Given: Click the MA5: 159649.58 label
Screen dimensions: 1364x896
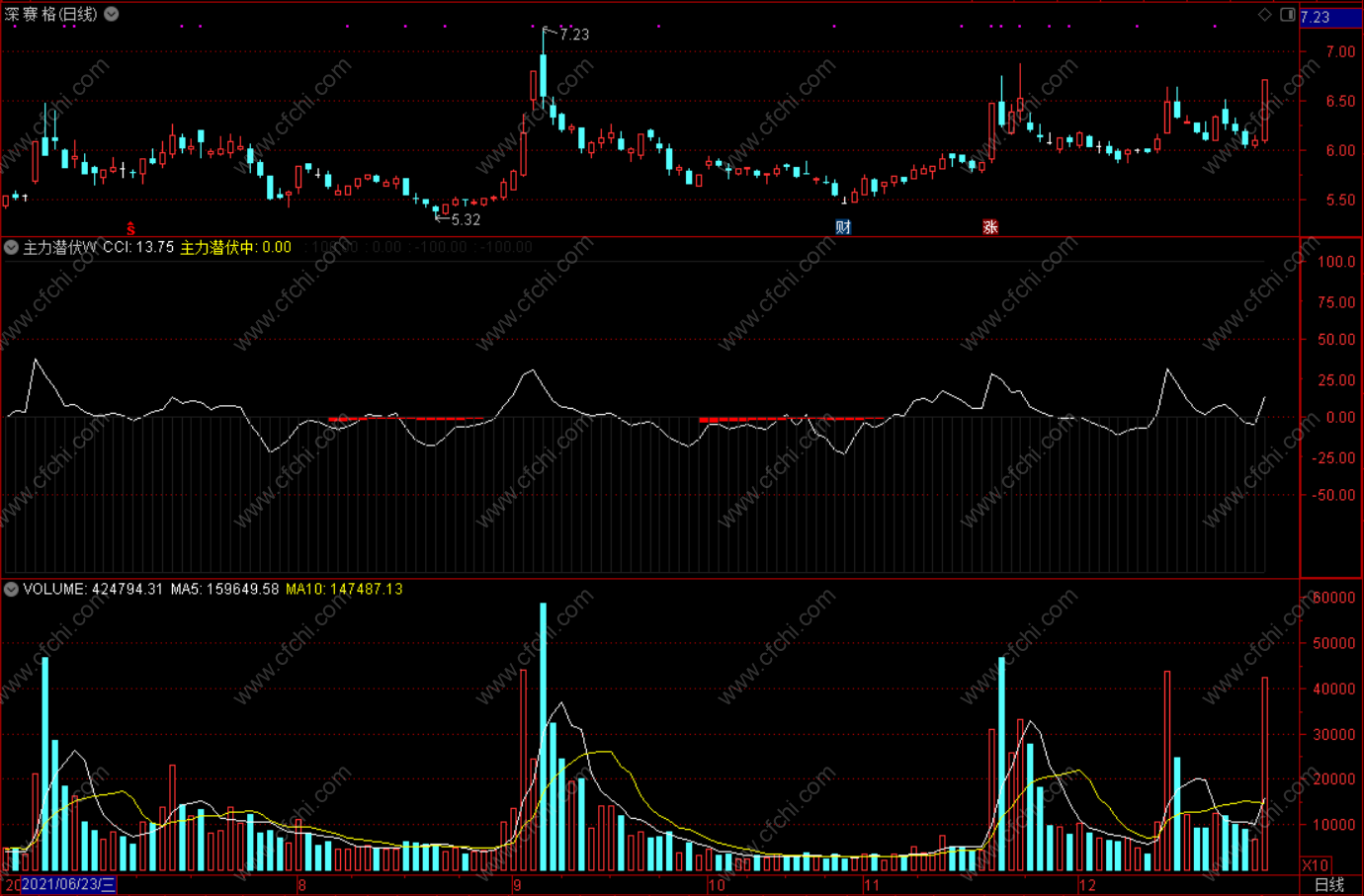Looking at the screenshot, I should (x=224, y=589).
